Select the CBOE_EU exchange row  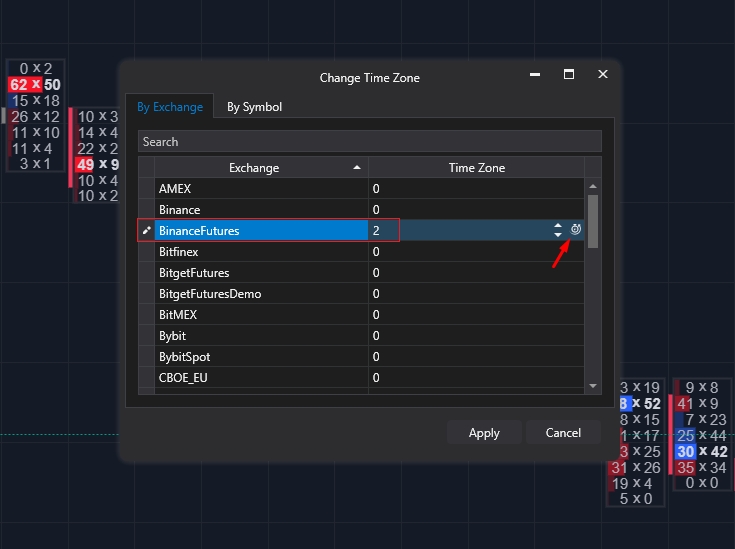click(x=261, y=378)
